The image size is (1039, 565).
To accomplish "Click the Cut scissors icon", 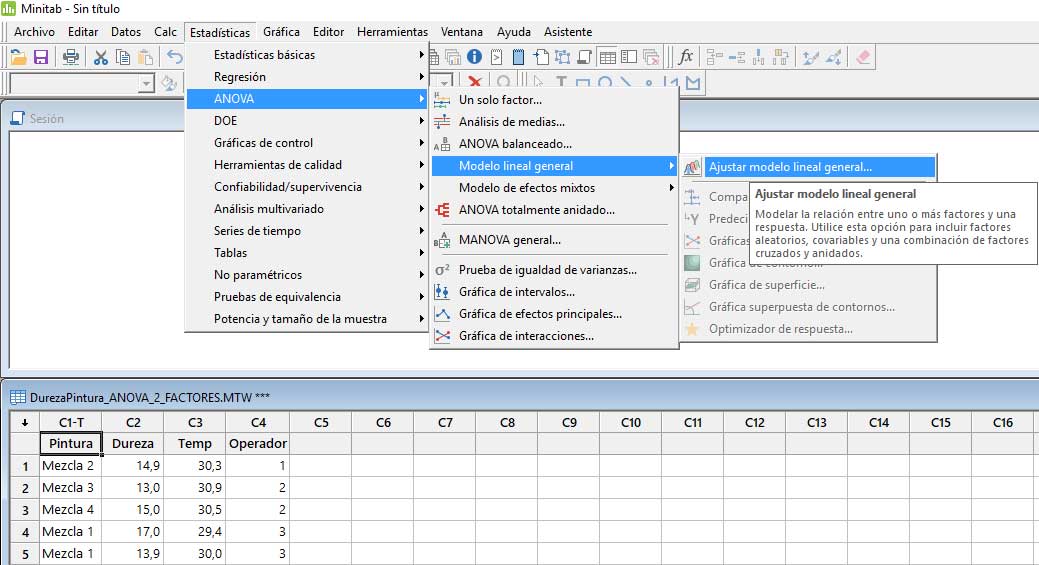I will tap(100, 57).
